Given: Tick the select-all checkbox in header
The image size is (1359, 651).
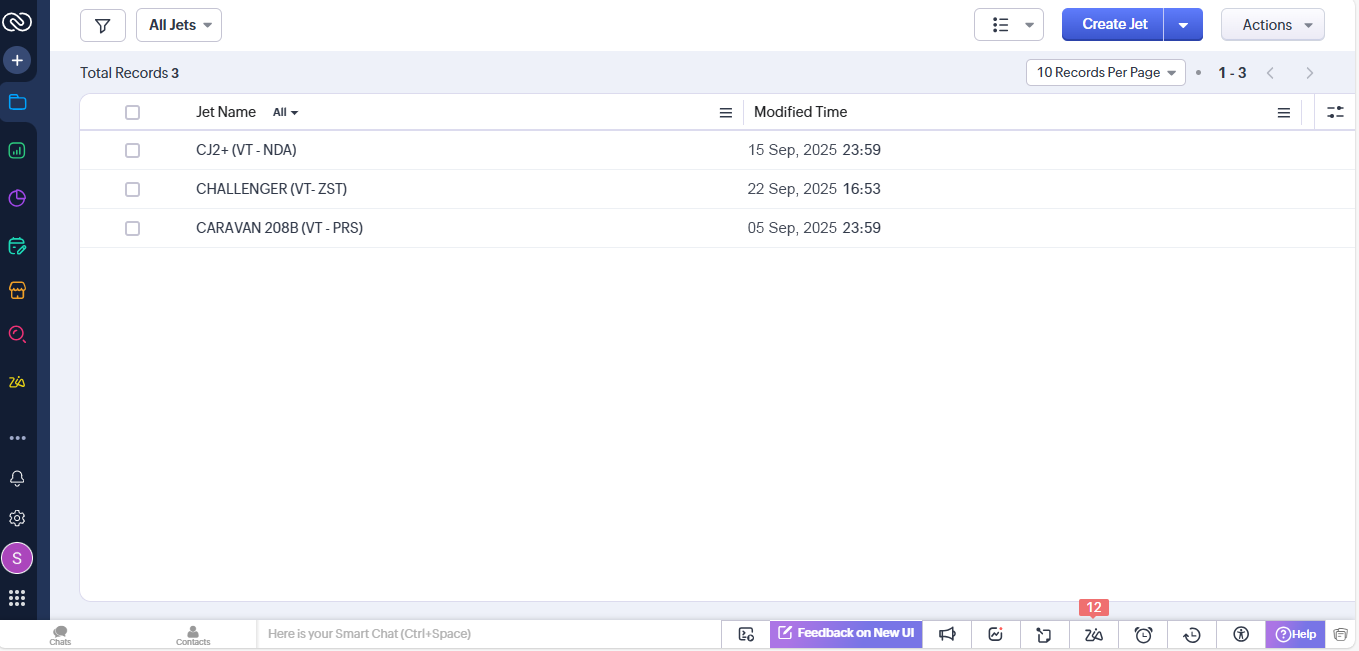Looking at the screenshot, I should tap(132, 112).
